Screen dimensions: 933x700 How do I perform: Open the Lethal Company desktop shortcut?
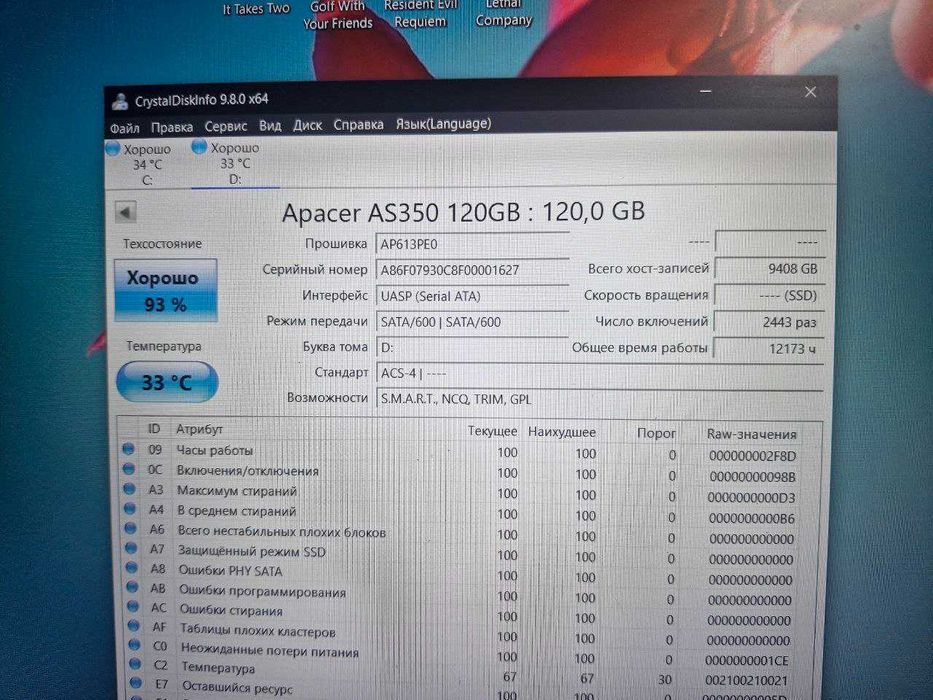click(x=503, y=12)
